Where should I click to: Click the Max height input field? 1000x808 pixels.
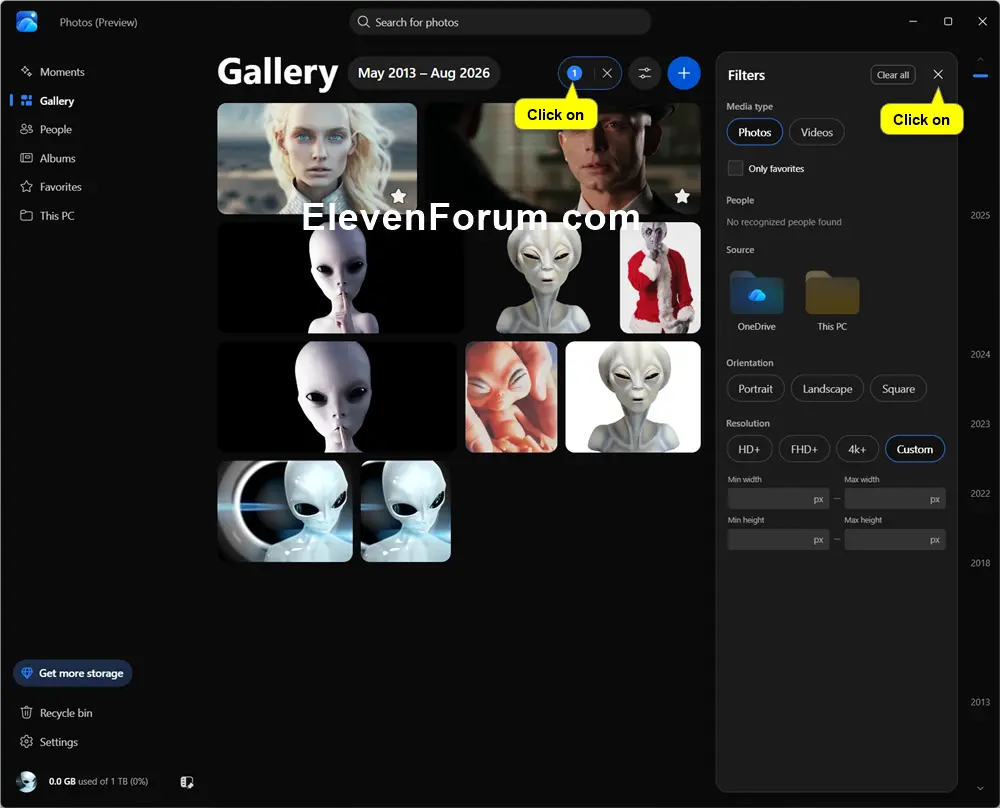pyautogui.click(x=895, y=540)
